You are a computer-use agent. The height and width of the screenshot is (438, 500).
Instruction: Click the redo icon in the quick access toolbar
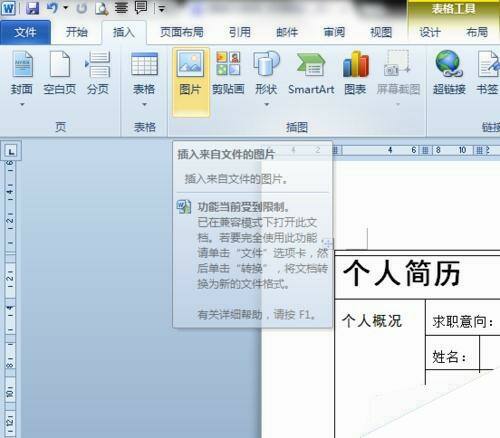click(81, 8)
